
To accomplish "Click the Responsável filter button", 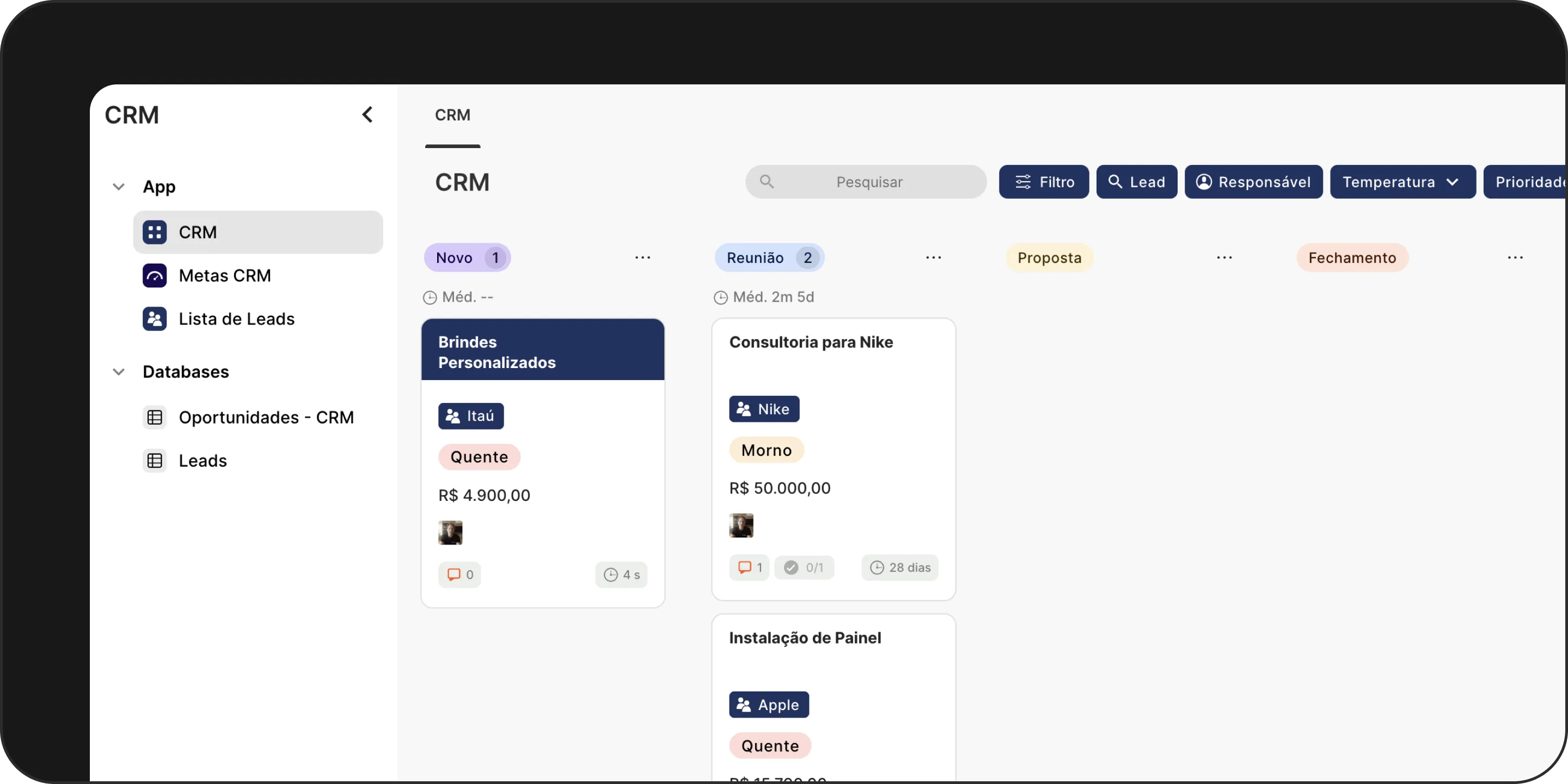I will point(1253,182).
